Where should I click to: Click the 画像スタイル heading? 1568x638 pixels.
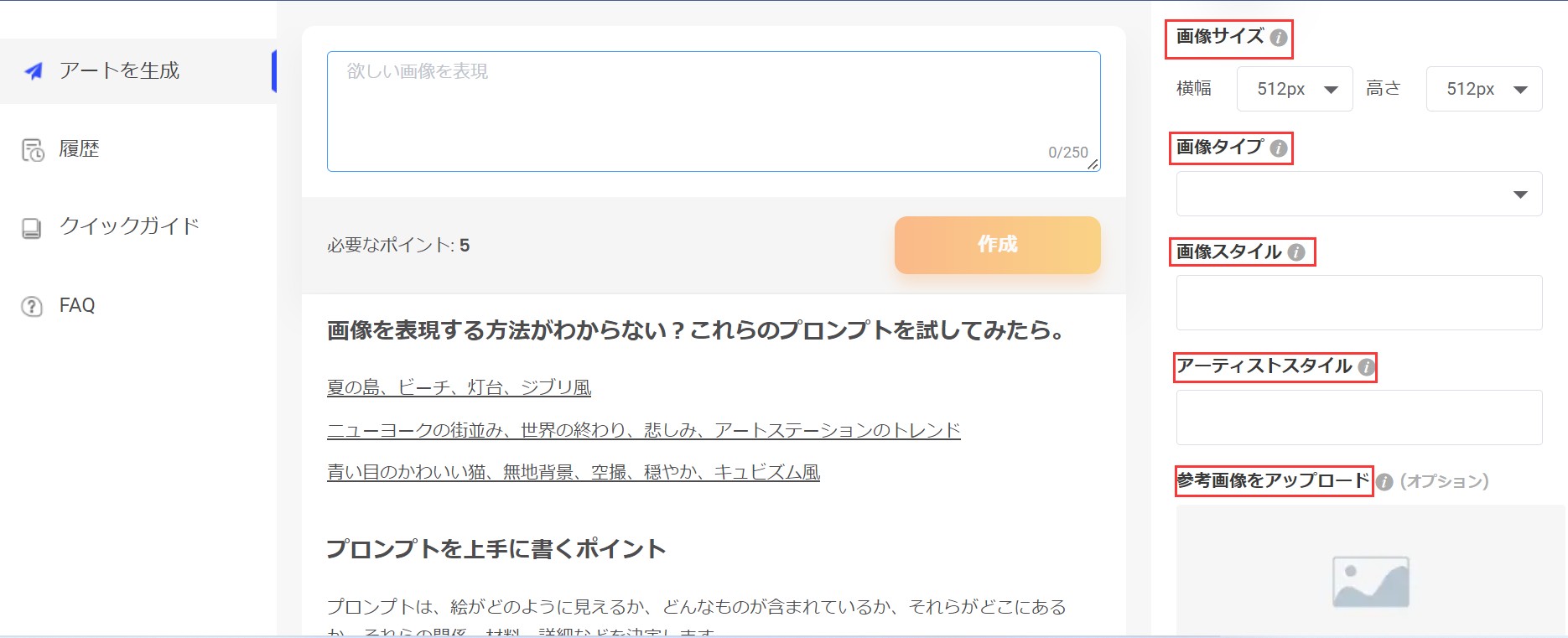coord(1229,252)
